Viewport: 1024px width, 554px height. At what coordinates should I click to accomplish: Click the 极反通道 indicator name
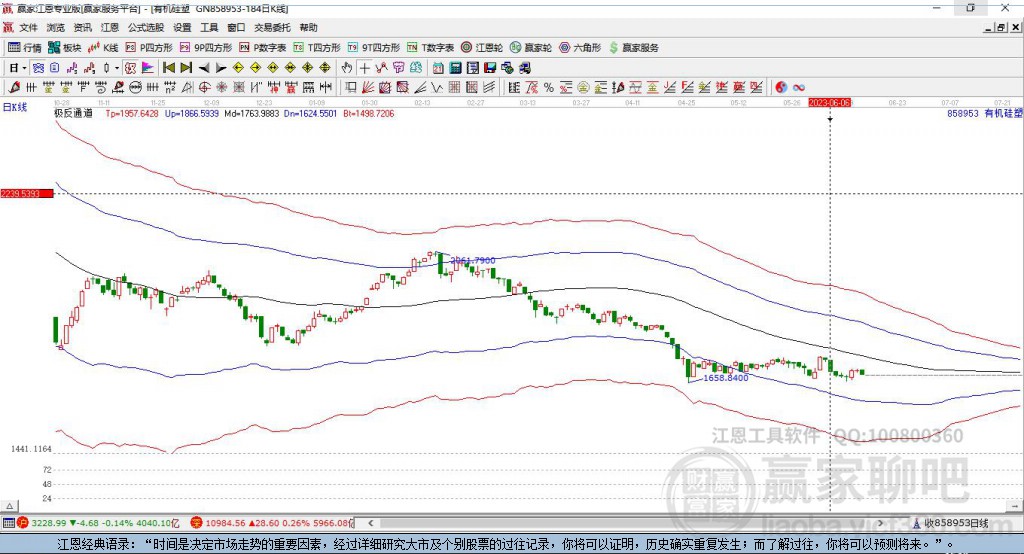pos(73,114)
